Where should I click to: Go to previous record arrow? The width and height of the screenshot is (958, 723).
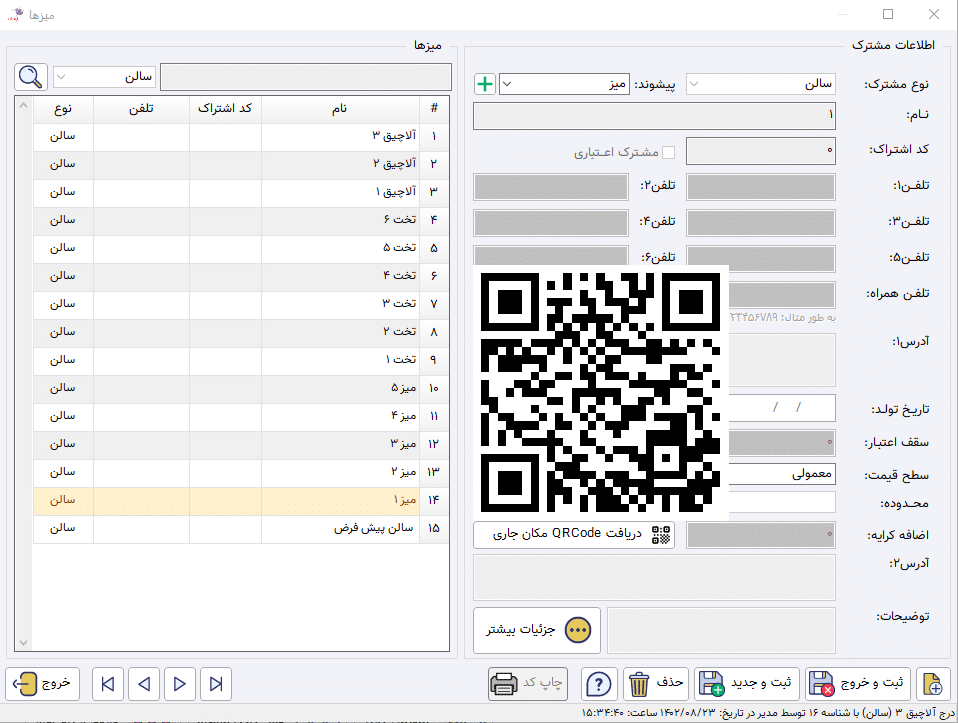tap(144, 683)
